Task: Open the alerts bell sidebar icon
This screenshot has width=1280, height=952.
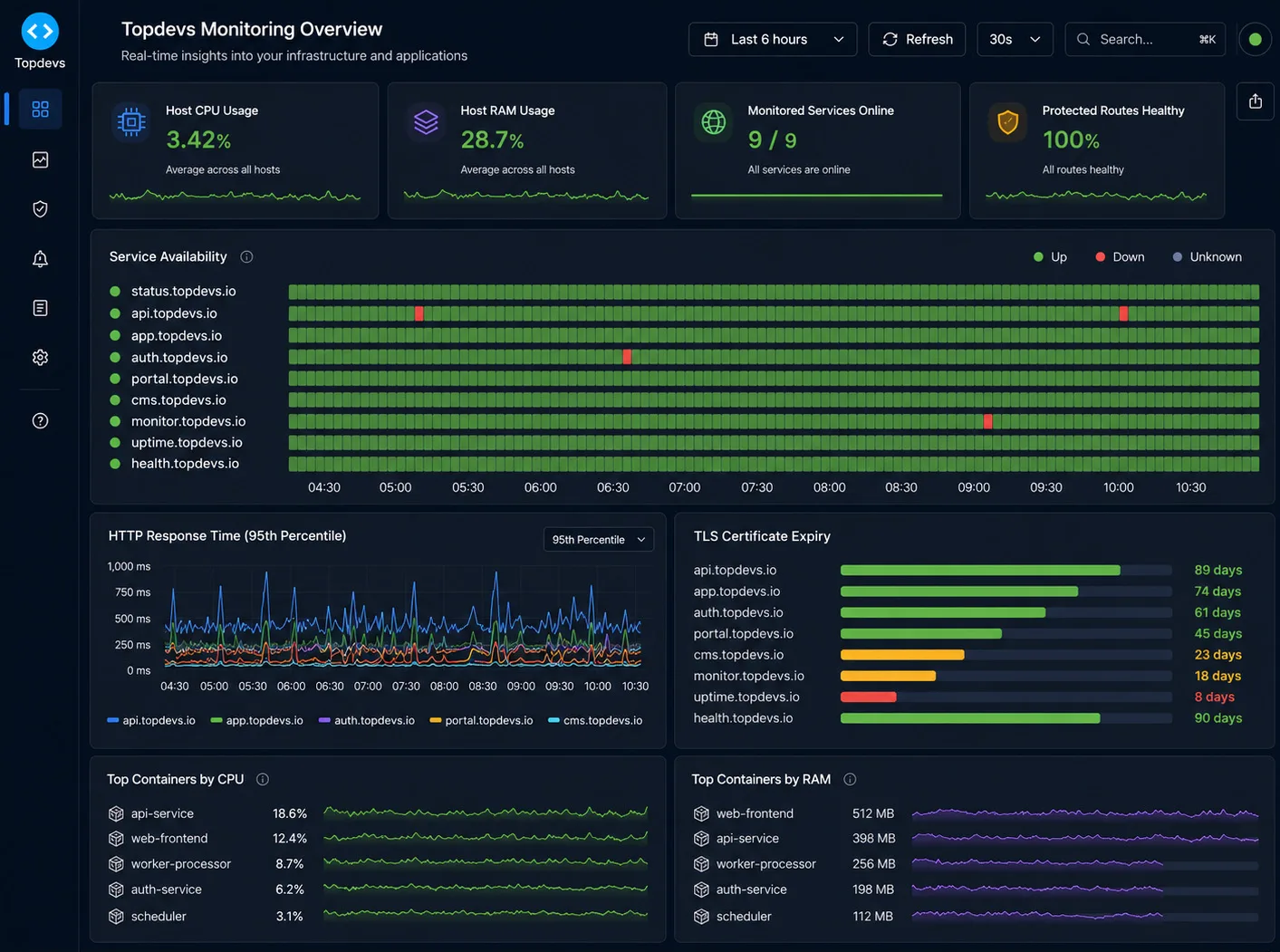Action: tap(40, 259)
